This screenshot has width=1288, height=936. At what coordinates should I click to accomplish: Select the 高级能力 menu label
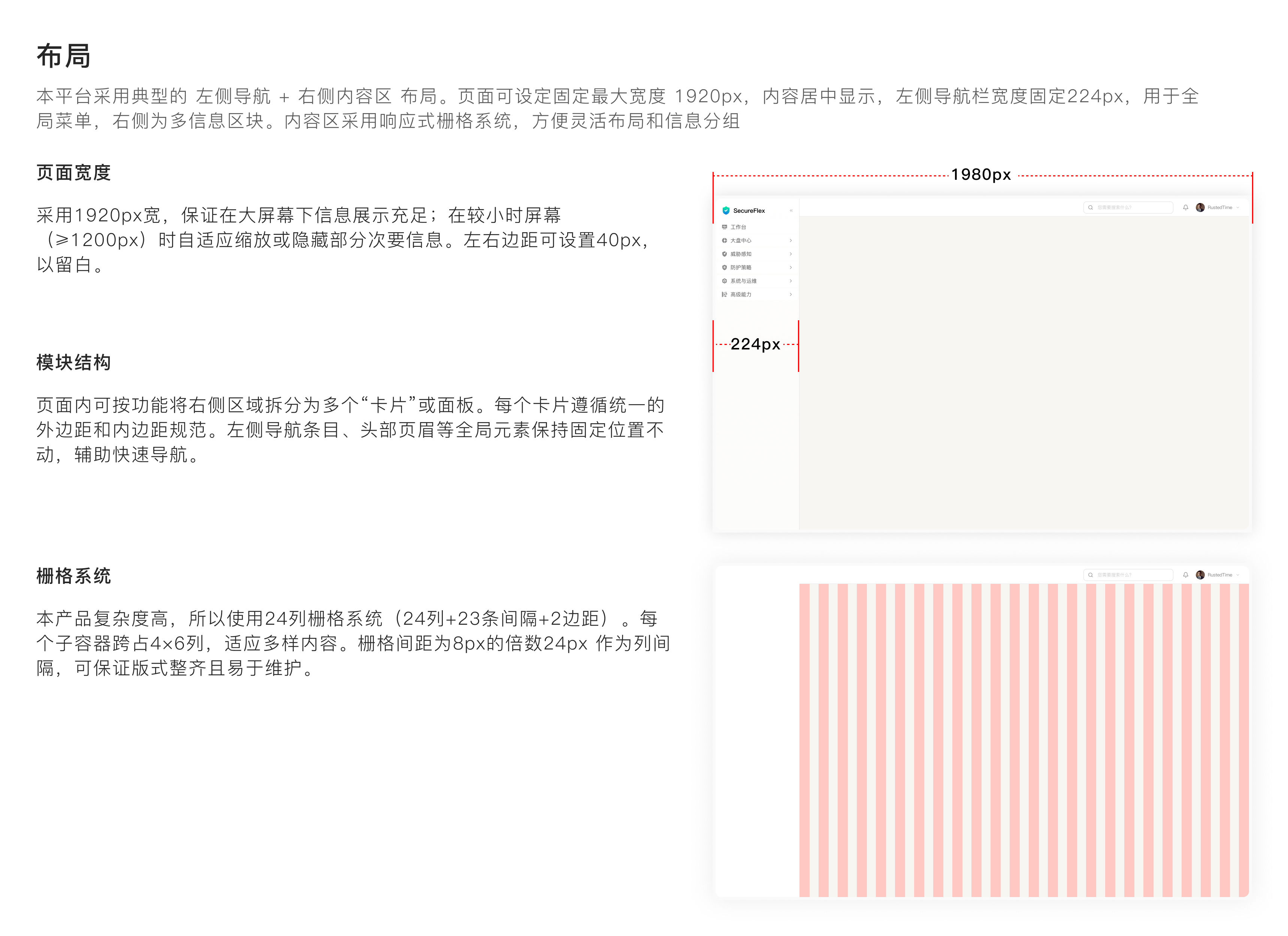pyautogui.click(x=741, y=295)
